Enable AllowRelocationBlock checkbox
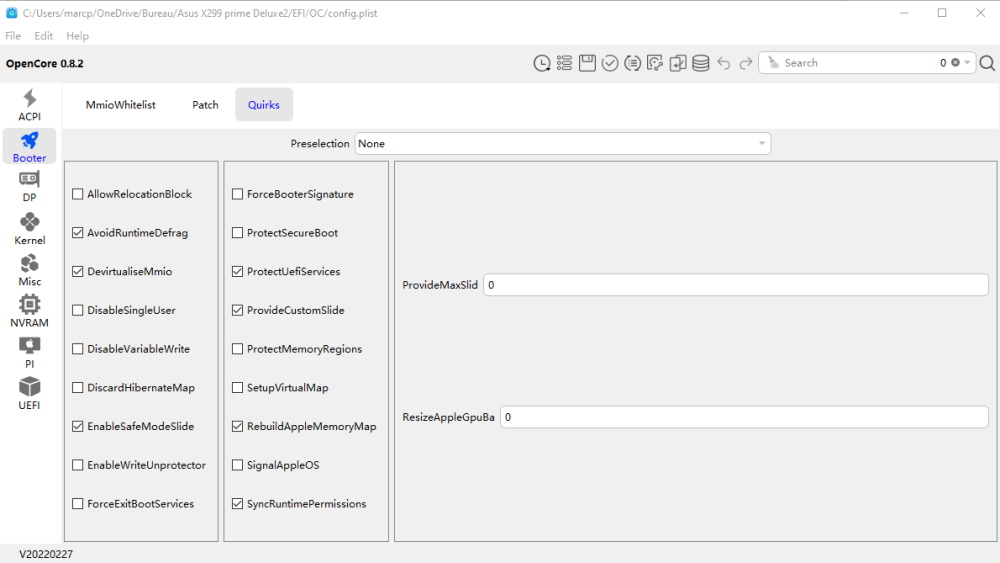The width and height of the screenshot is (1000, 563). [x=78, y=194]
